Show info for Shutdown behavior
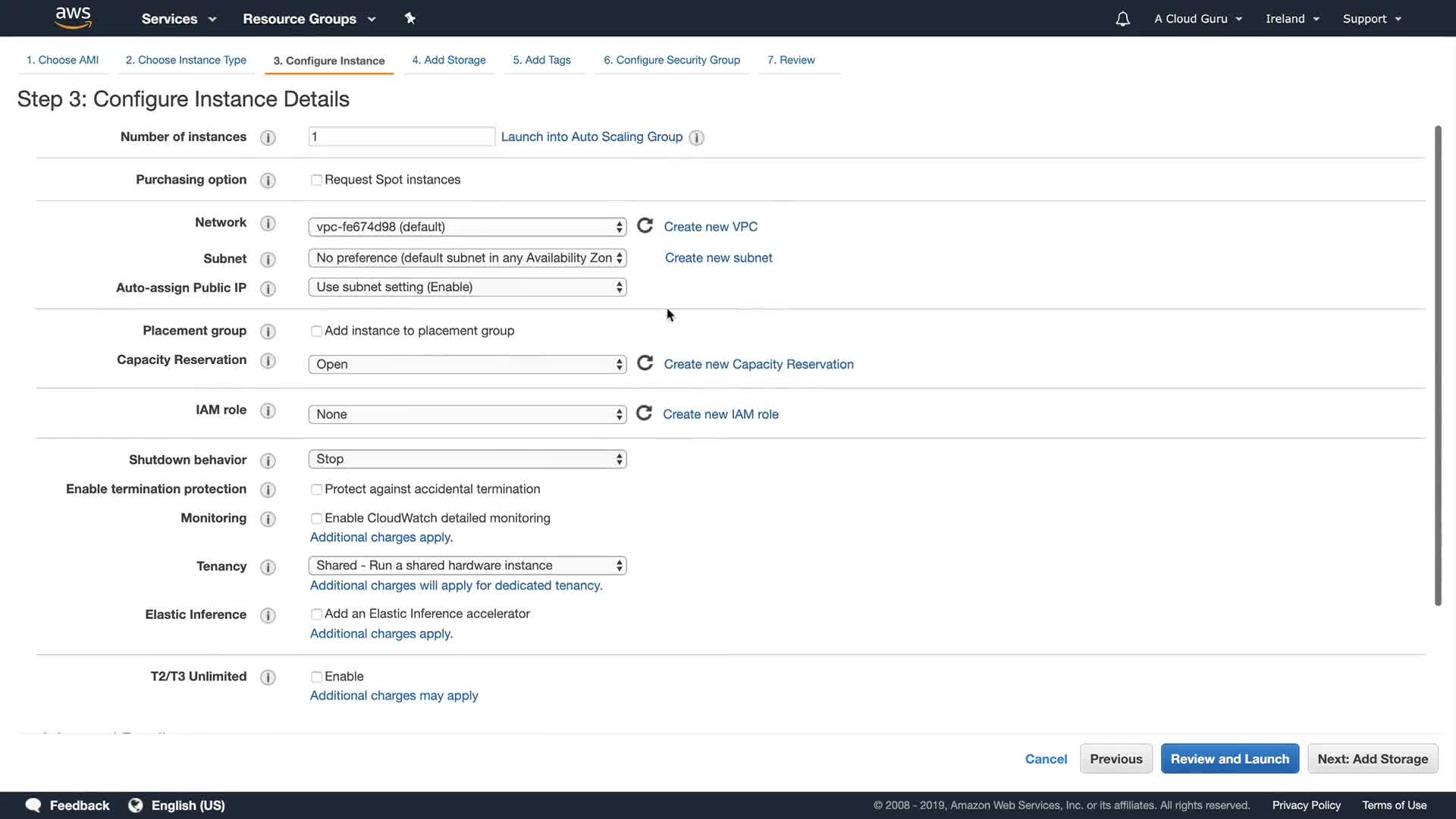 [x=268, y=460]
